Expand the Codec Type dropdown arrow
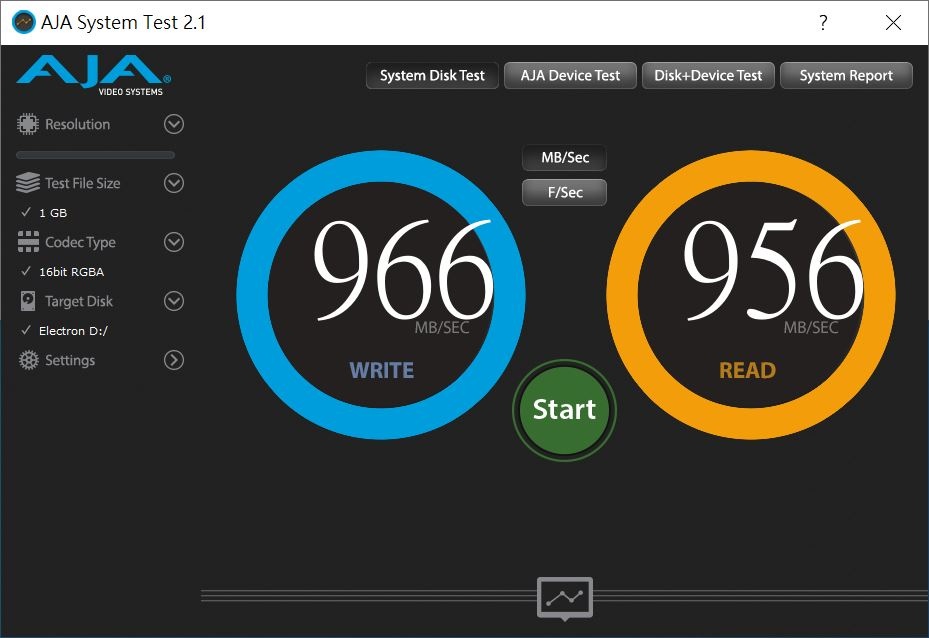The height and width of the screenshot is (638, 929). (x=174, y=242)
